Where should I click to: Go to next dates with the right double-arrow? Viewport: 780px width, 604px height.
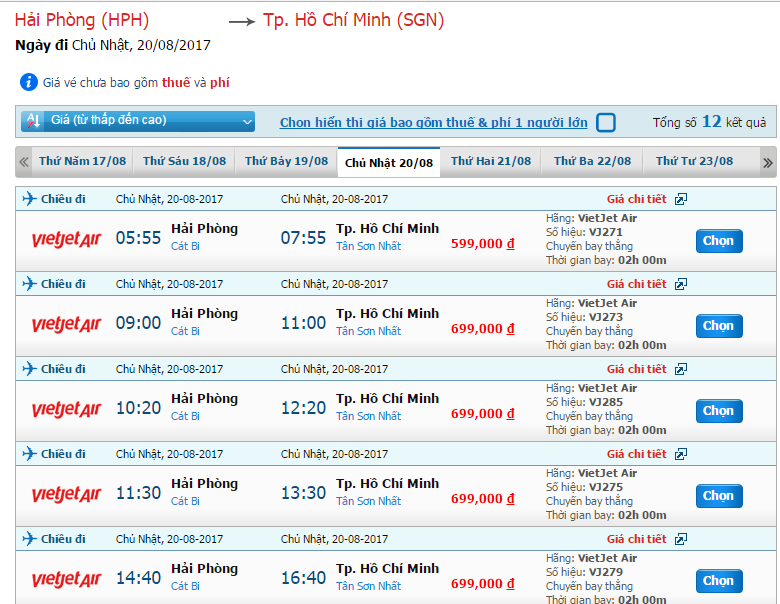[767, 162]
